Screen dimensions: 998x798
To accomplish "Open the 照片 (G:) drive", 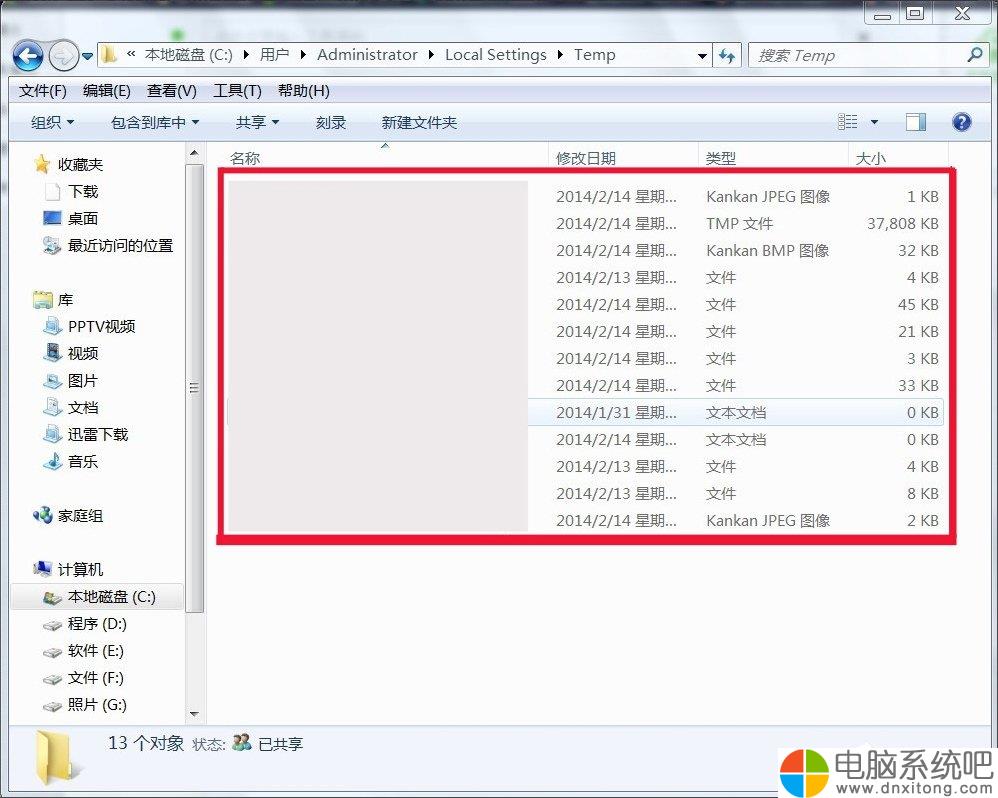I will point(96,705).
